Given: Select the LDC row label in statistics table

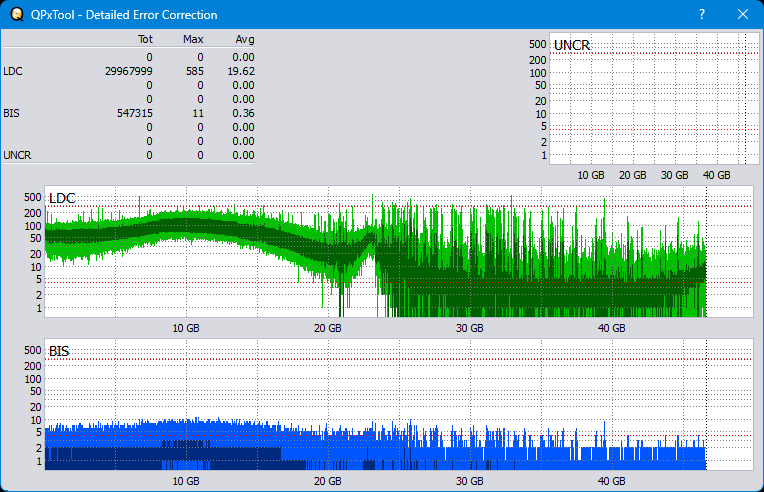Looking at the screenshot, I should click(x=12, y=72).
